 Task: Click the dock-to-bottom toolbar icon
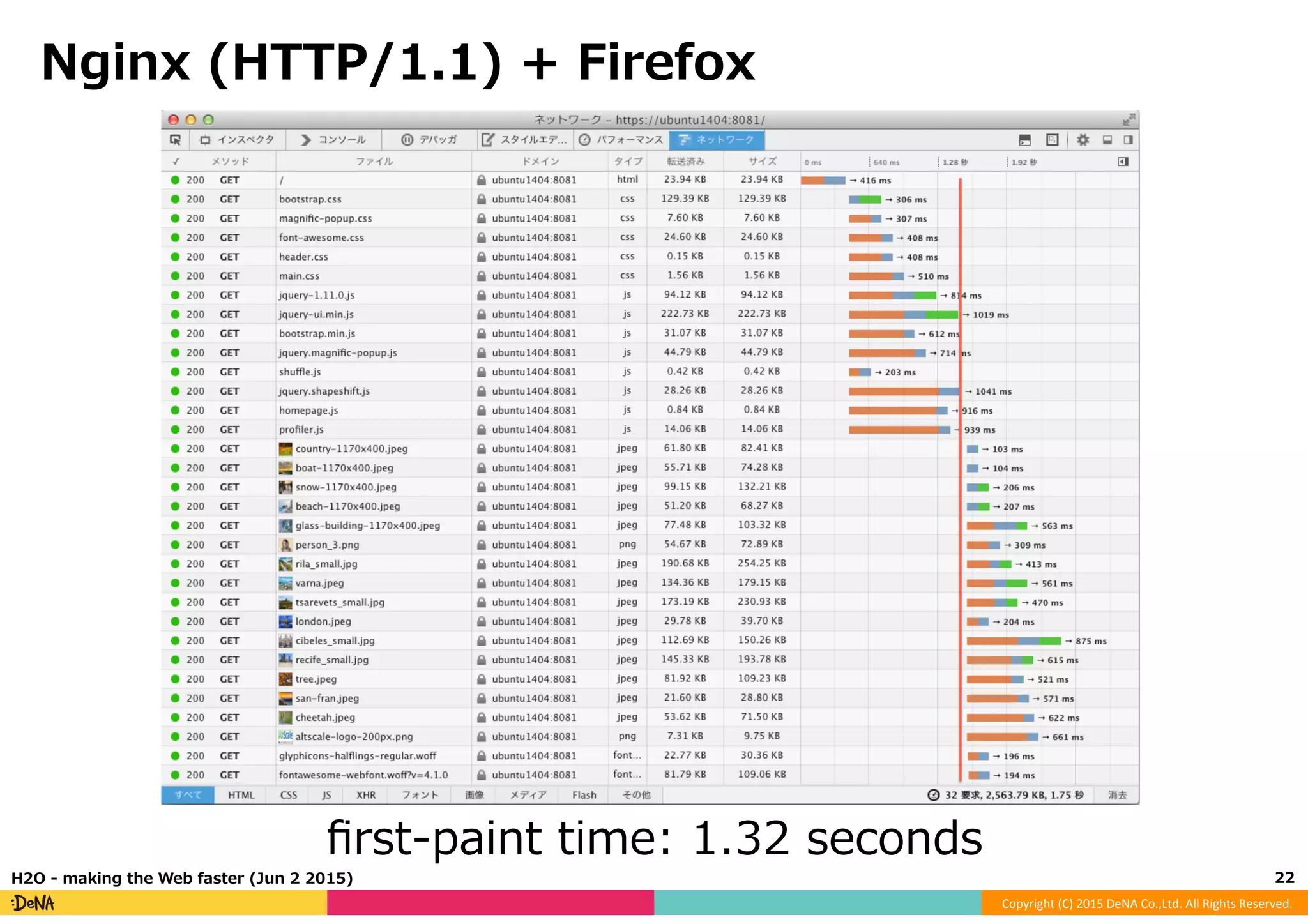(x=1107, y=140)
